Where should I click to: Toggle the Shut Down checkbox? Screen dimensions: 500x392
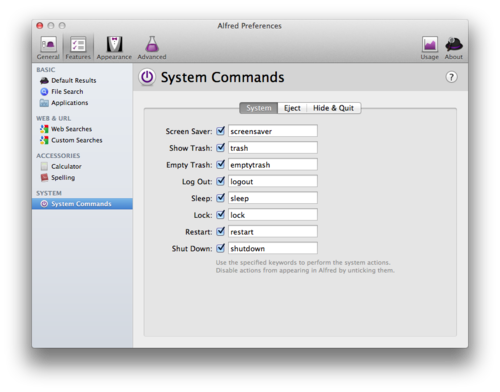coord(221,248)
